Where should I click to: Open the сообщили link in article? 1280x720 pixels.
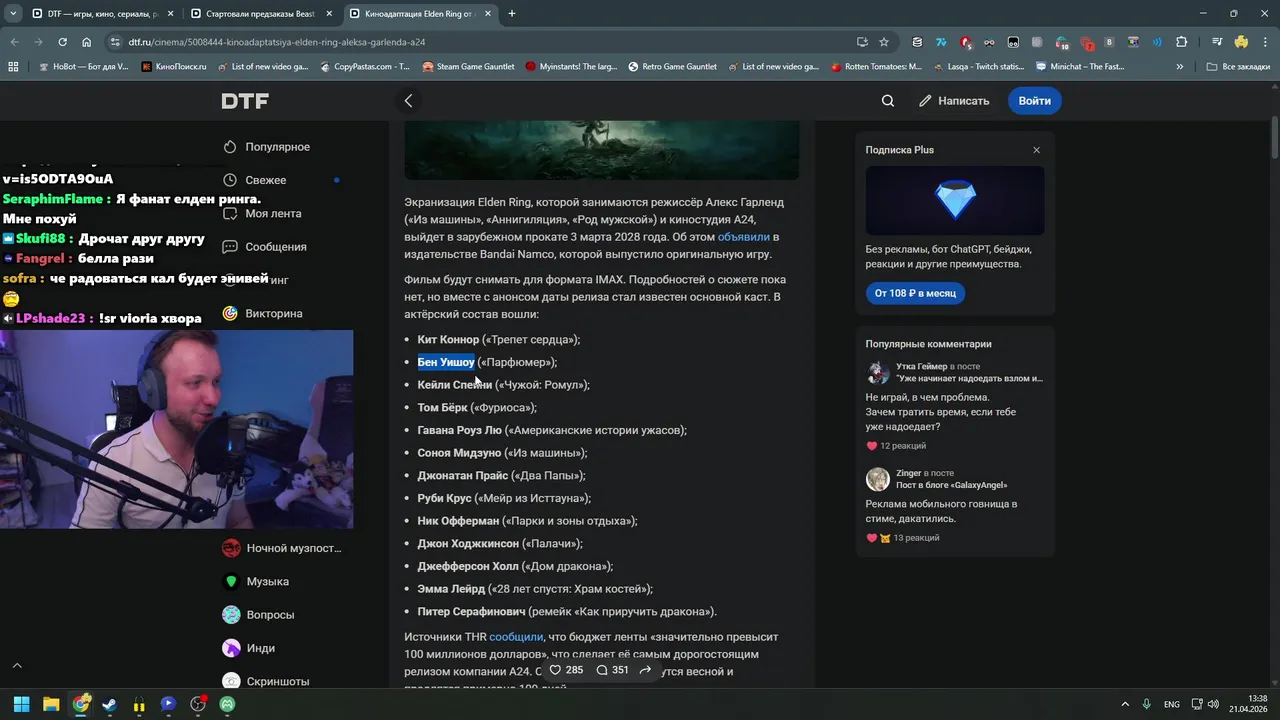point(516,637)
